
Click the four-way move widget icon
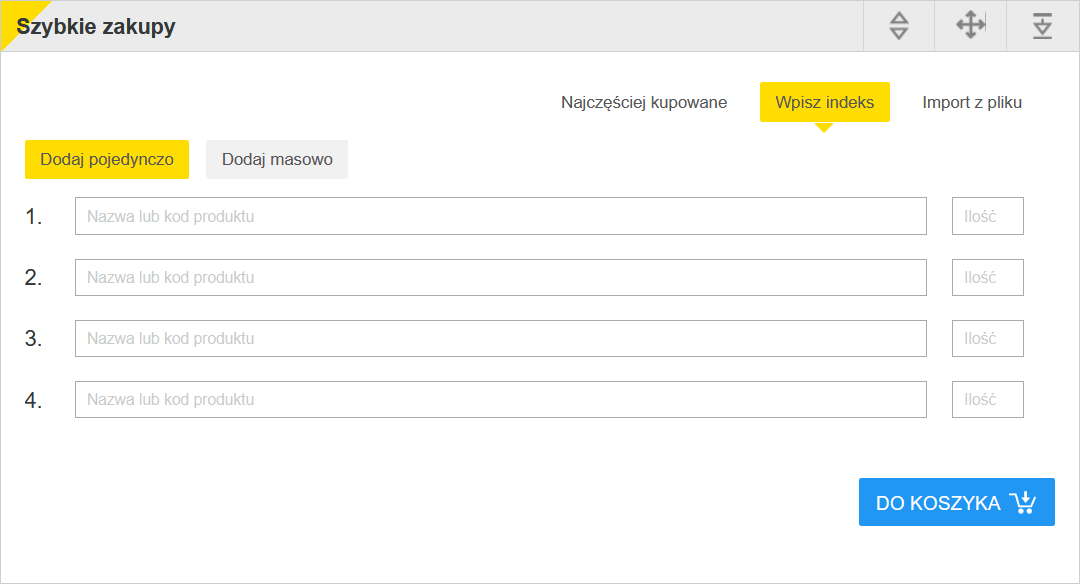970,25
